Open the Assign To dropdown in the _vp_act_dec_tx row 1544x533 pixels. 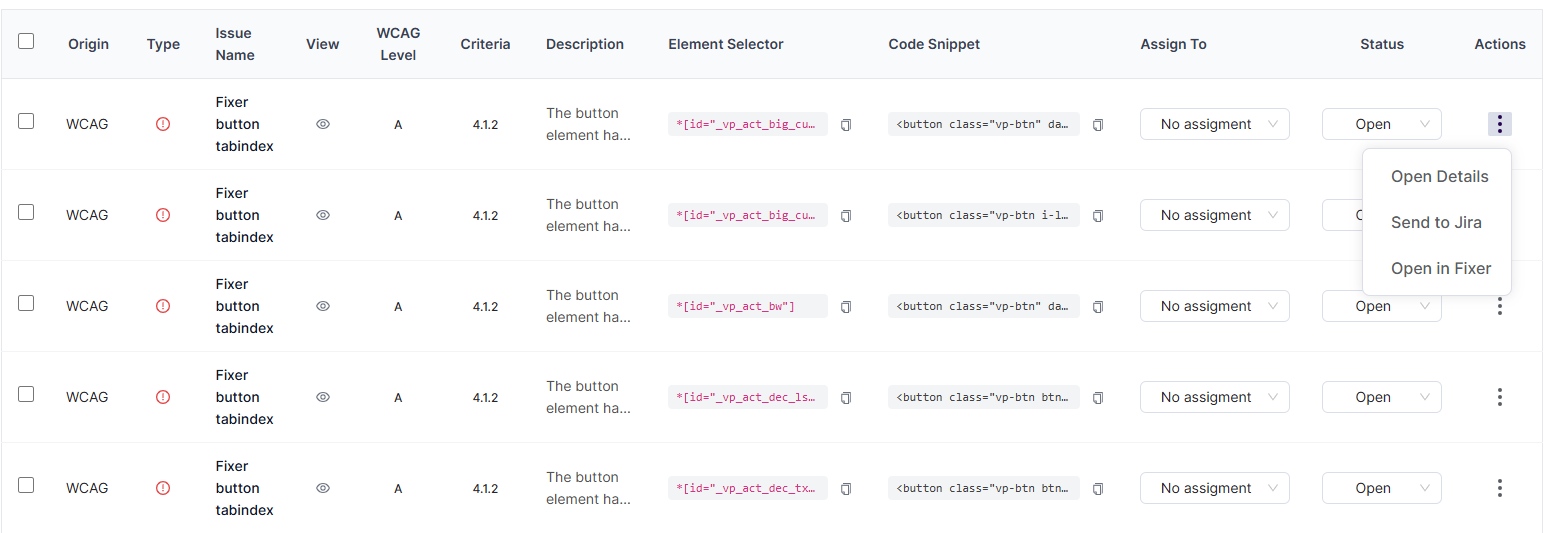tap(1215, 488)
